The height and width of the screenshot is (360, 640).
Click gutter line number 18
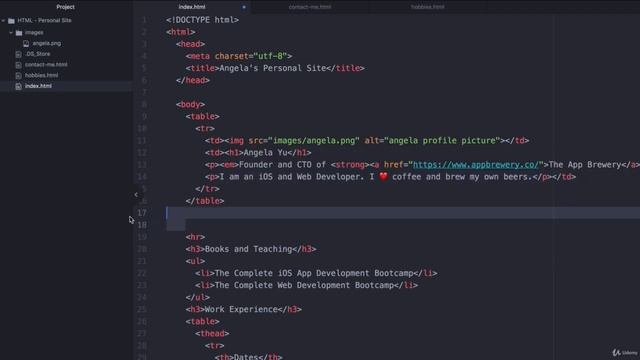[x=142, y=225]
